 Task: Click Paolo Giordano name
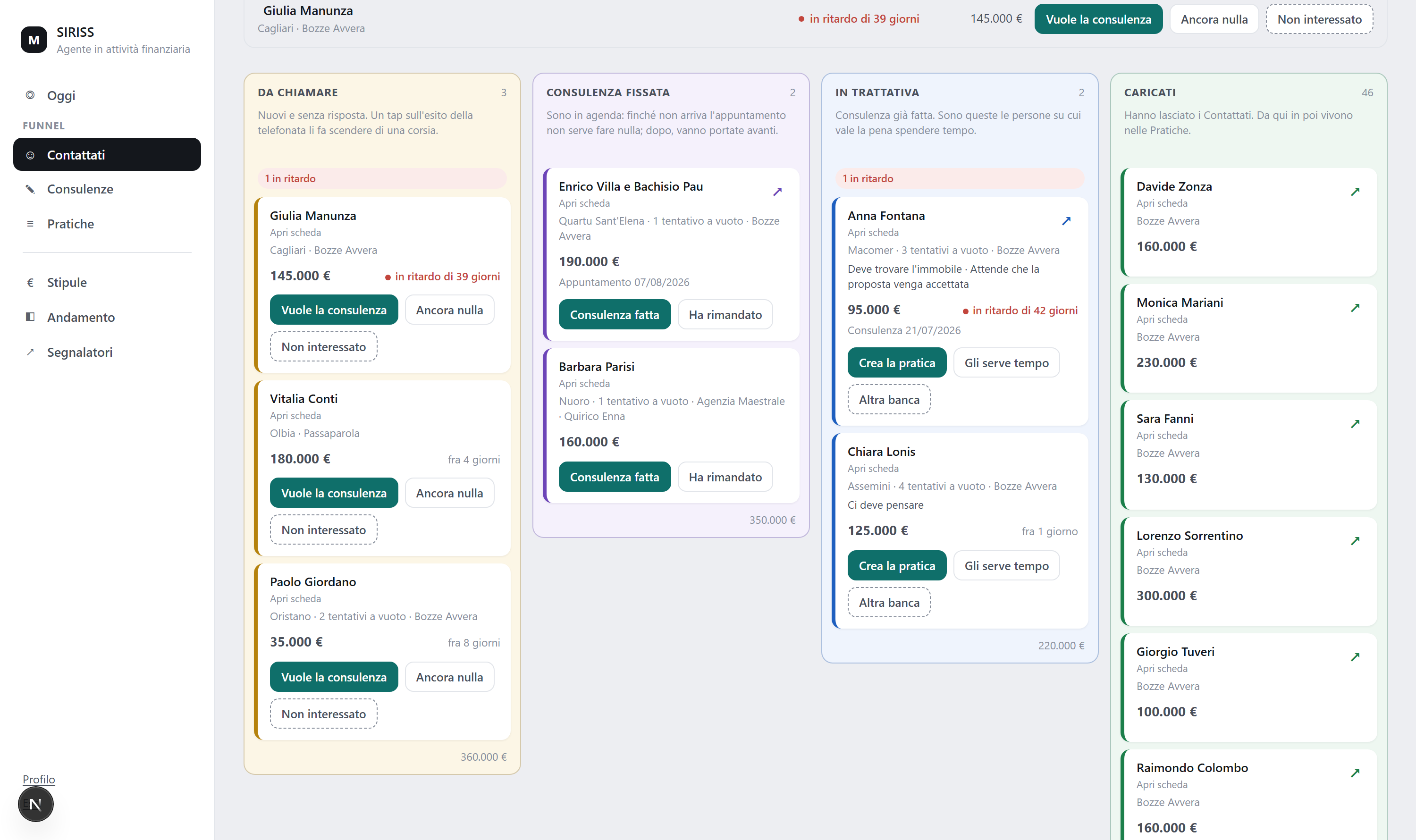pyautogui.click(x=312, y=582)
